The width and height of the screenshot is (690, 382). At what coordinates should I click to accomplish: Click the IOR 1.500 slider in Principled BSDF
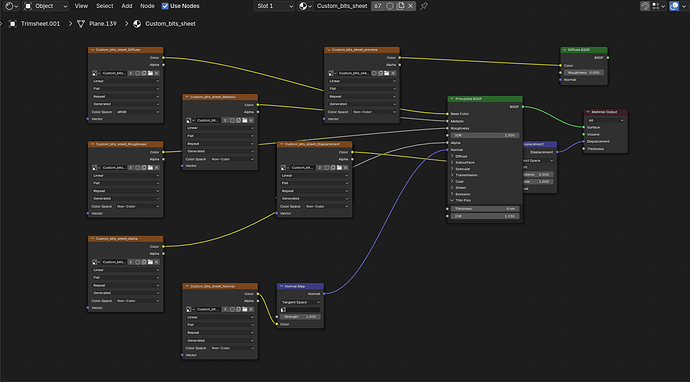pos(485,136)
